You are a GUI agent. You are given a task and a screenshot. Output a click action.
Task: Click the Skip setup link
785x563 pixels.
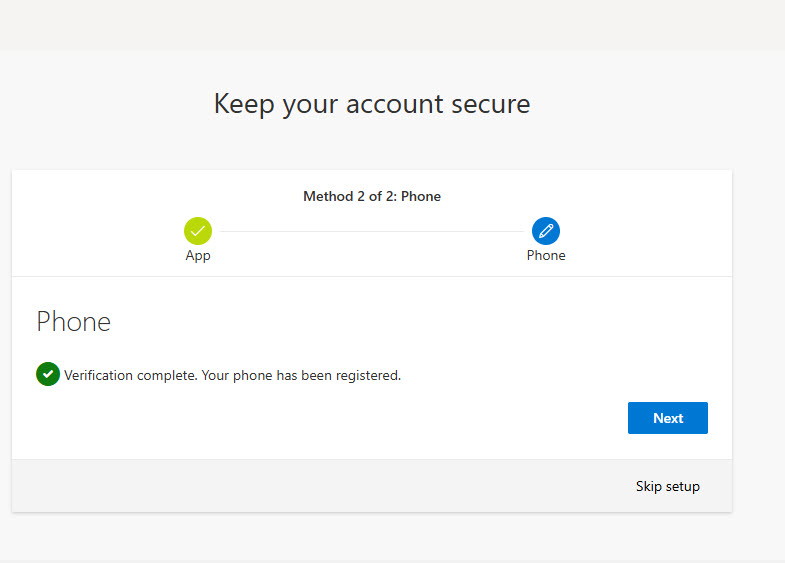pos(667,487)
